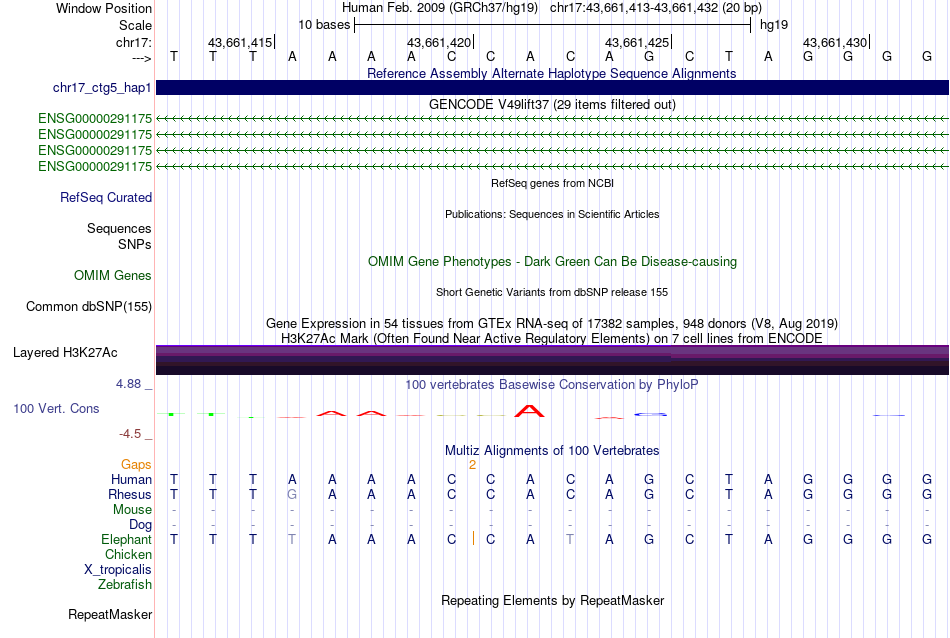This screenshot has height=638, width=950.
Task: Click the dark blue chr17_ctg5_hap1 alignment bar
Action: click(552, 87)
